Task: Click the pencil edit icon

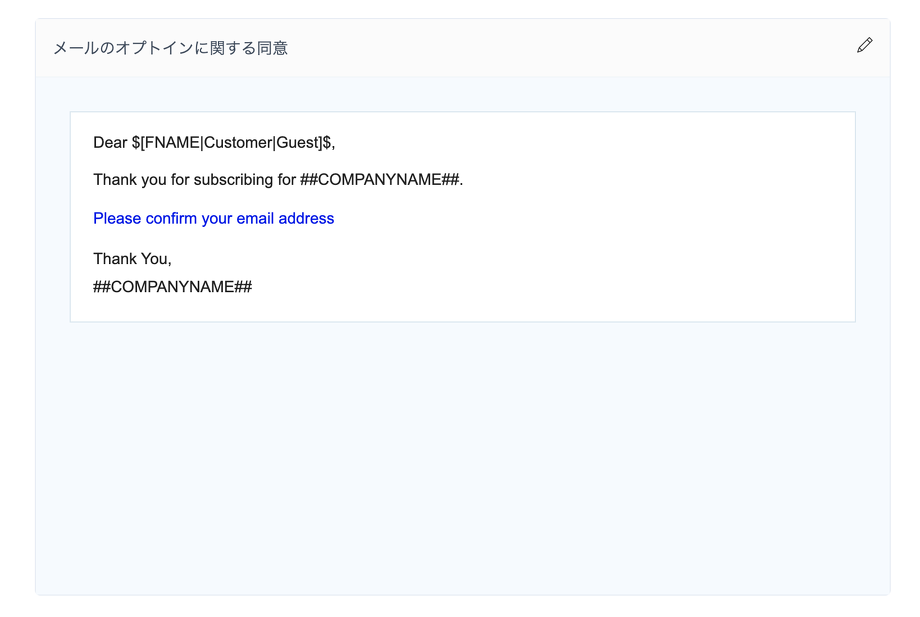Action: [x=864, y=45]
